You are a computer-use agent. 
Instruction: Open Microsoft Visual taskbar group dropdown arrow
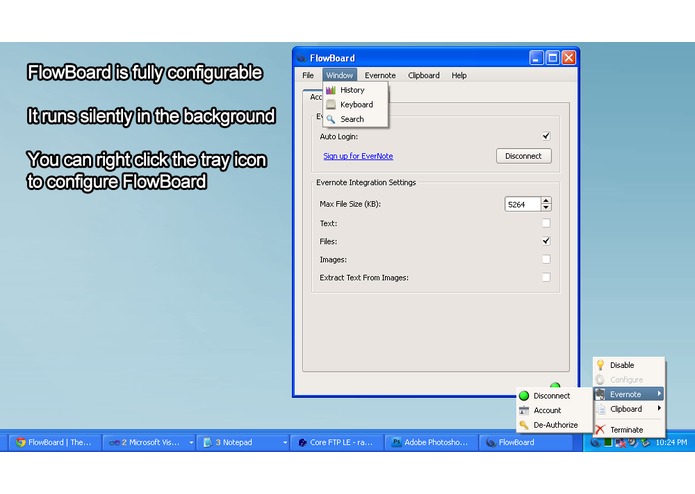tap(191, 442)
